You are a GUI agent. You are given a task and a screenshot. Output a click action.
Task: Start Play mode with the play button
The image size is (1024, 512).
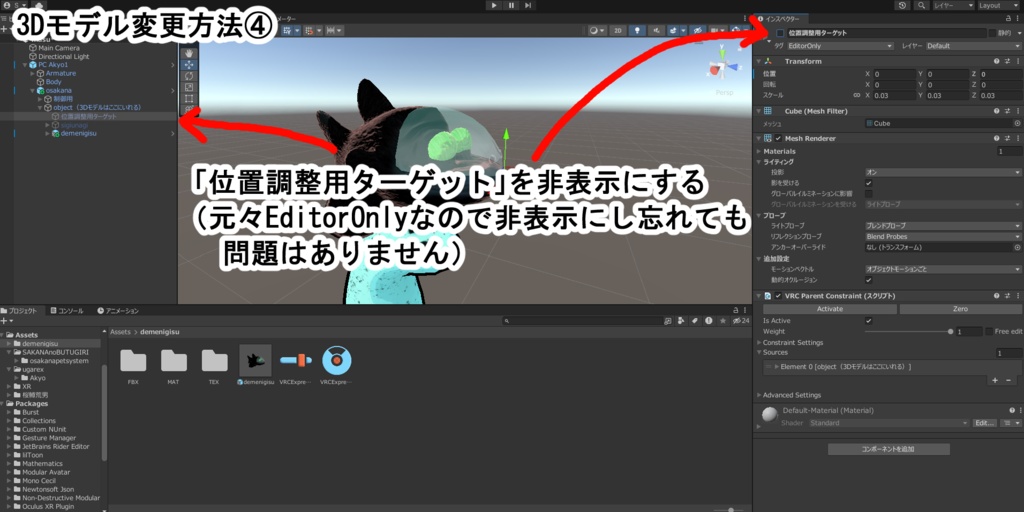tap(494, 5)
